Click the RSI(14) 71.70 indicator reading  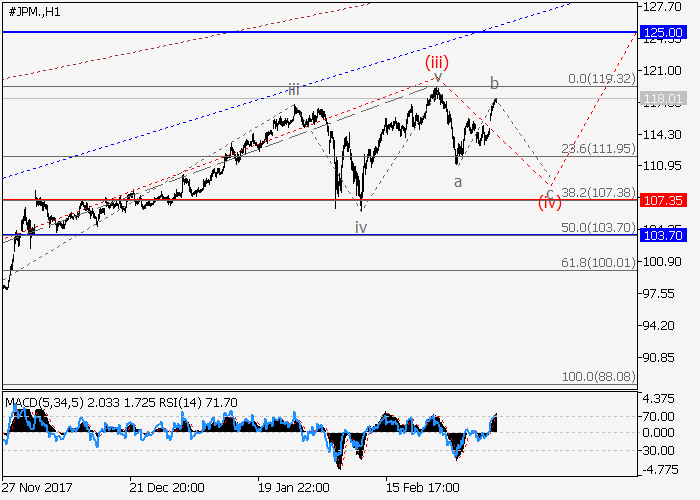(x=198, y=403)
